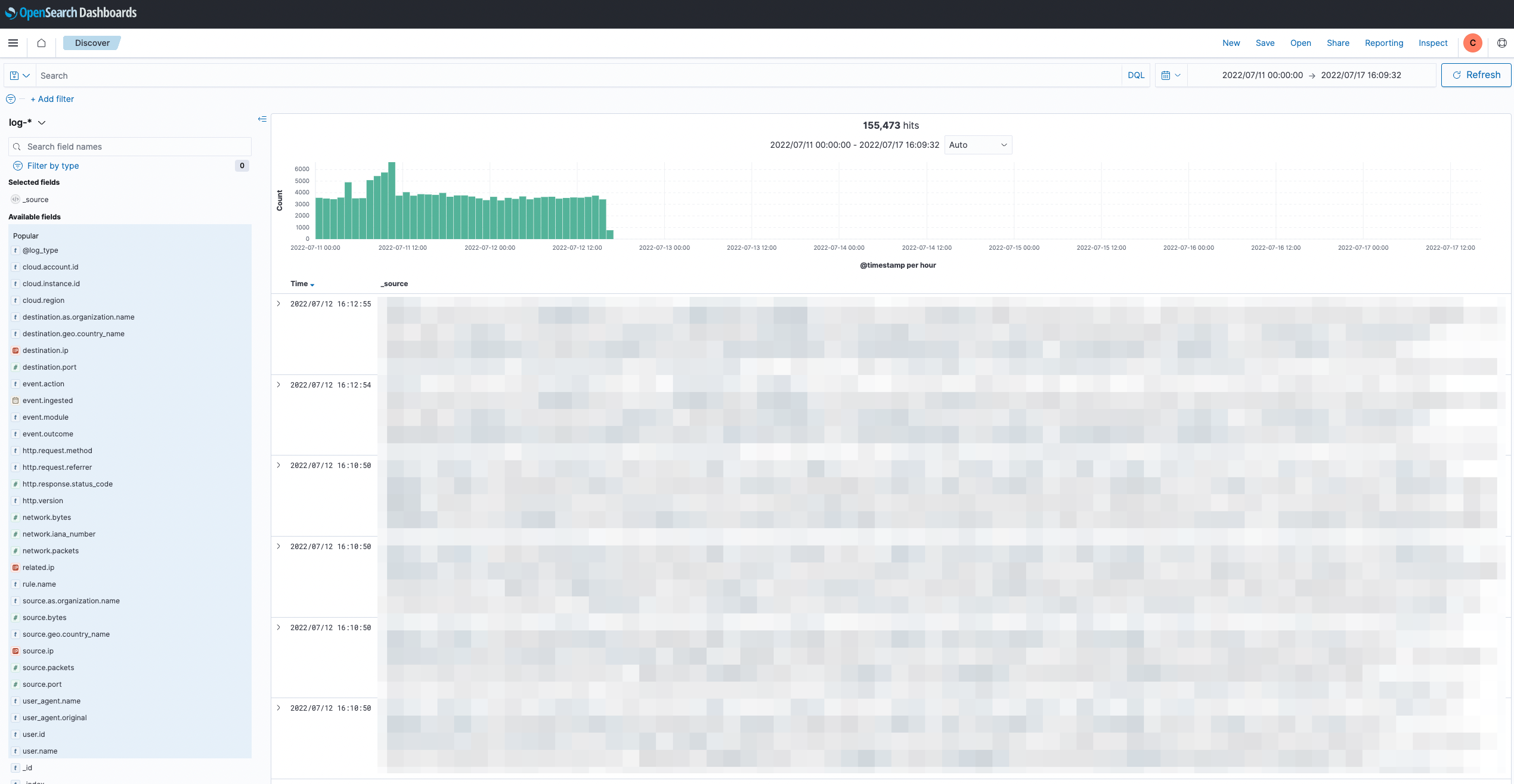Click the Refresh button
Image resolution: width=1514 pixels, height=784 pixels.
tap(1476, 75)
